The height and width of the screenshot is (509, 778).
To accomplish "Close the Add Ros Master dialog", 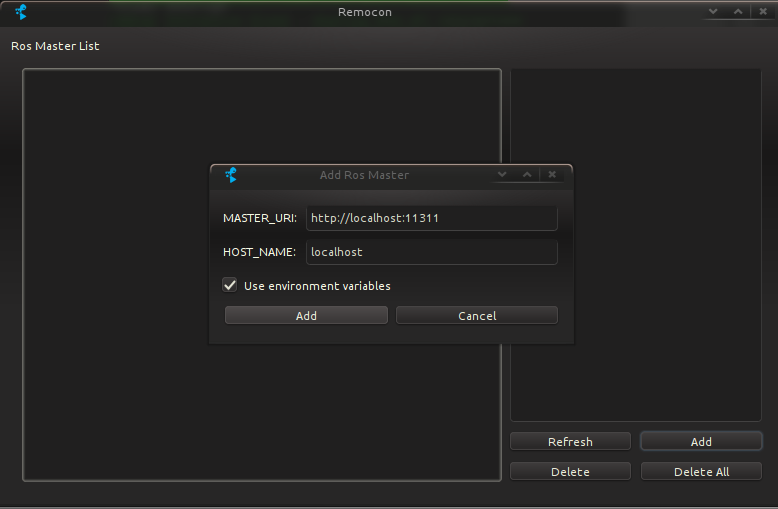I will tap(552, 175).
